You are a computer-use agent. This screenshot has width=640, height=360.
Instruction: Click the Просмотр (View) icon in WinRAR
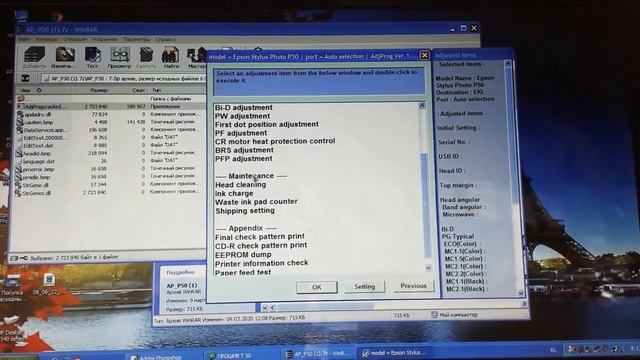point(120,57)
